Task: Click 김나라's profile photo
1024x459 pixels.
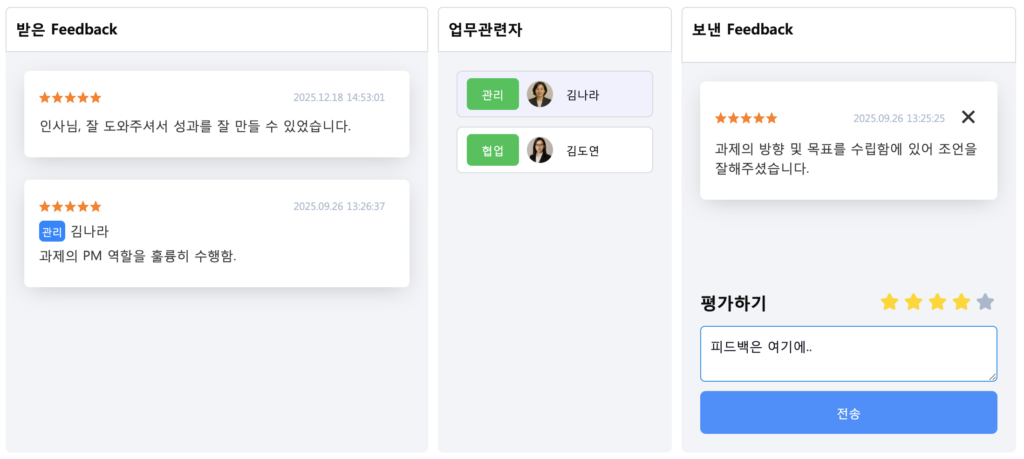Action: coord(540,94)
